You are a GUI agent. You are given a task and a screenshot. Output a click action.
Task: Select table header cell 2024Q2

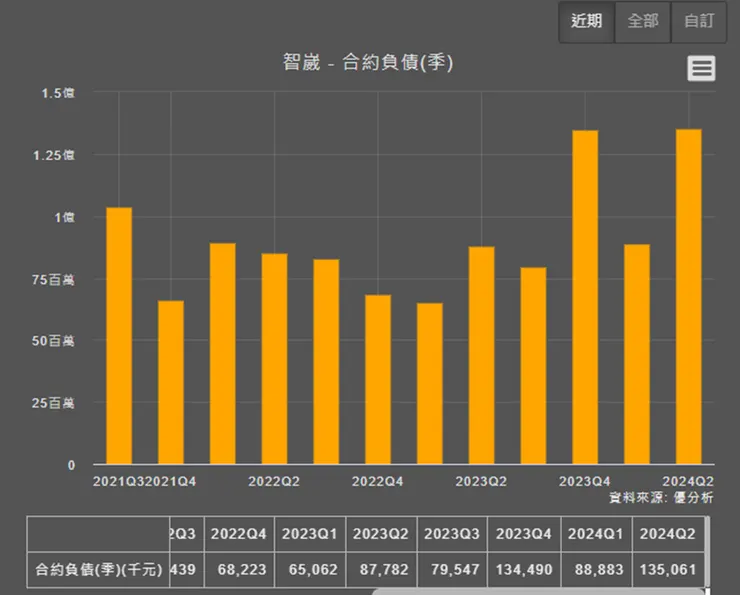click(x=668, y=534)
